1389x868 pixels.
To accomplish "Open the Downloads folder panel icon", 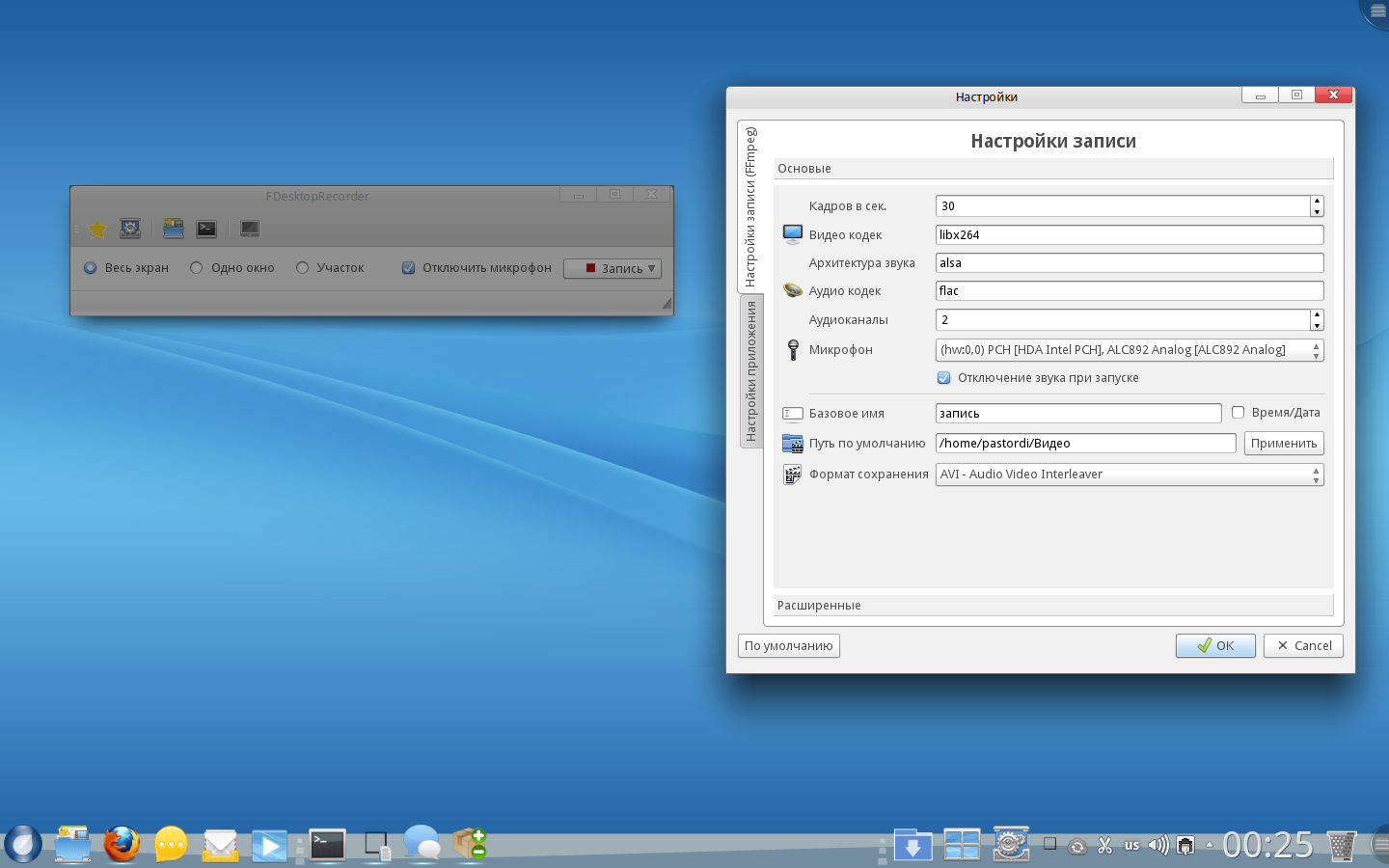I will click(912, 846).
